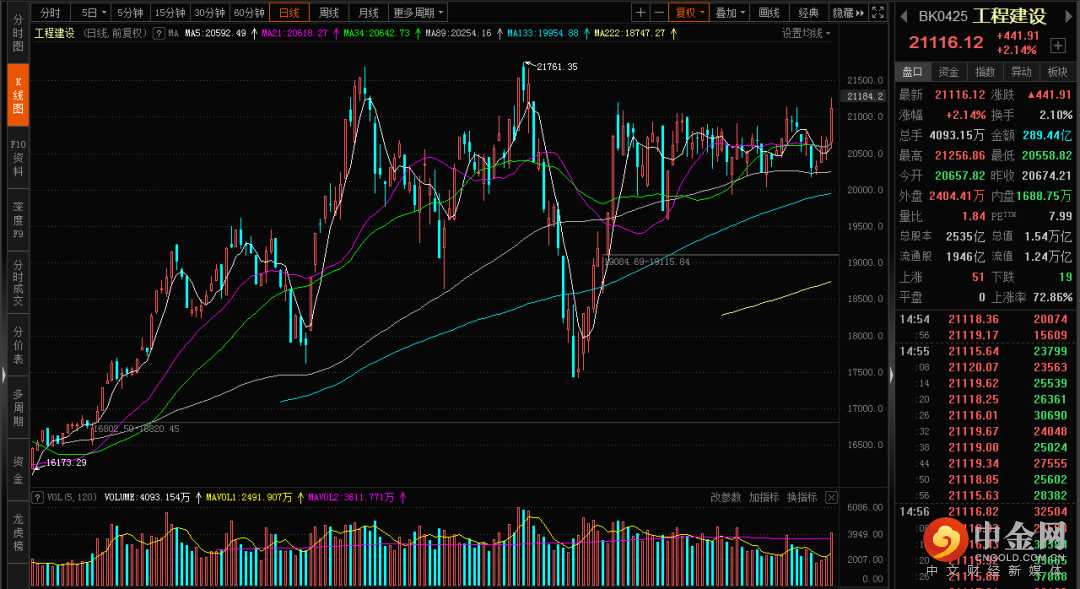Image resolution: width=1080 pixels, height=589 pixels.
Task: Click MA133:19954.88 legend value
Action: click(x=543, y=33)
